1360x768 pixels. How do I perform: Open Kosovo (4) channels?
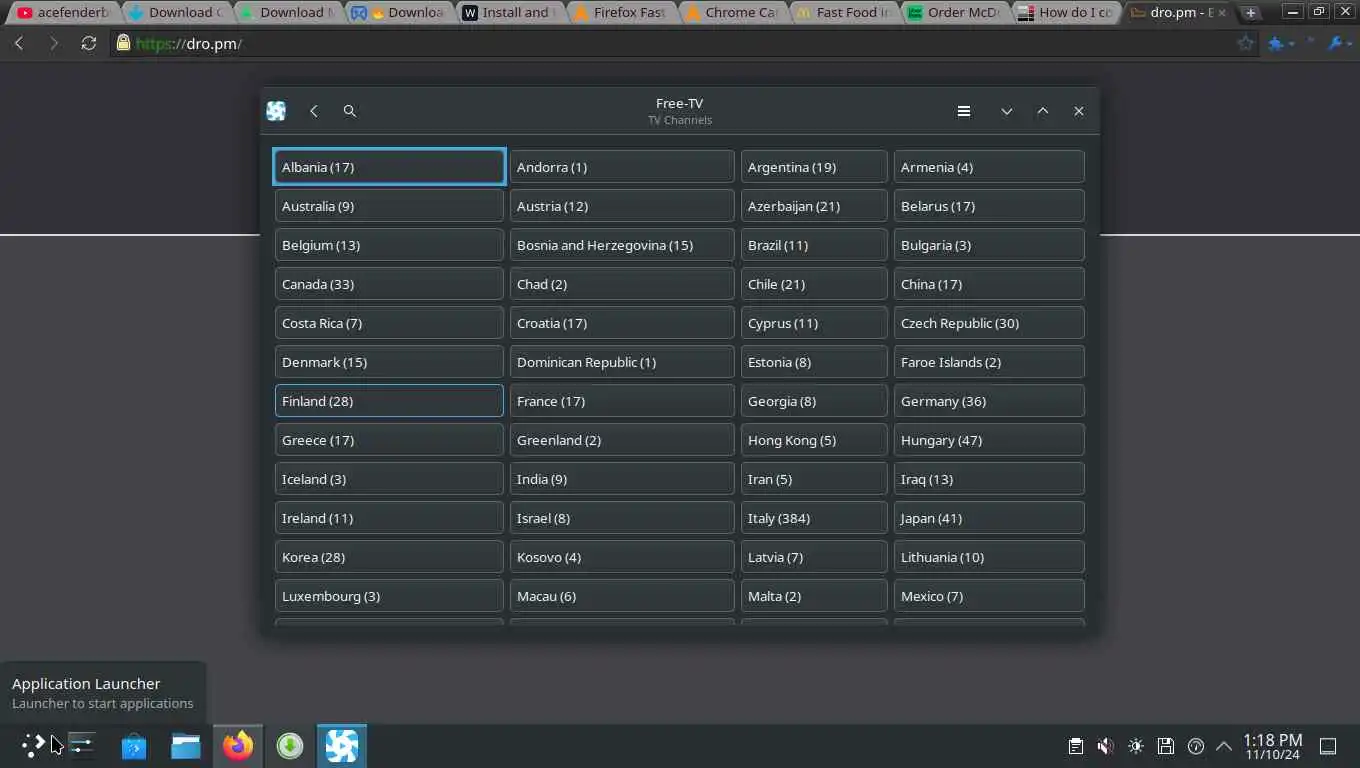click(x=622, y=557)
